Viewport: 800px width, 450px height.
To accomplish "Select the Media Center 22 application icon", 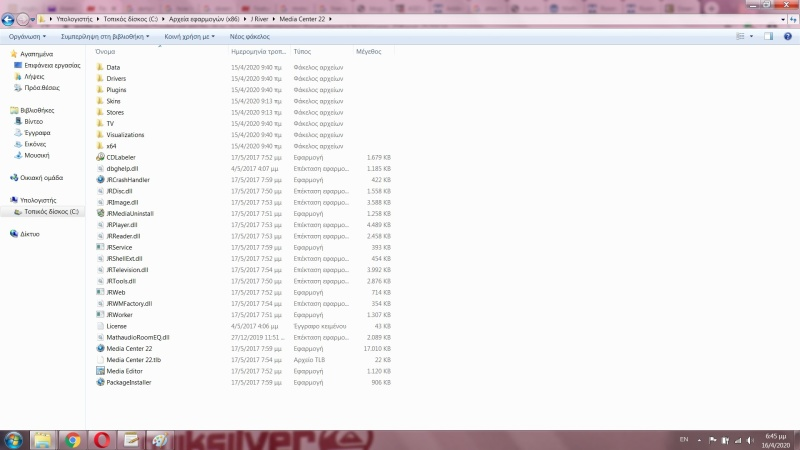I will pyautogui.click(x=100, y=348).
